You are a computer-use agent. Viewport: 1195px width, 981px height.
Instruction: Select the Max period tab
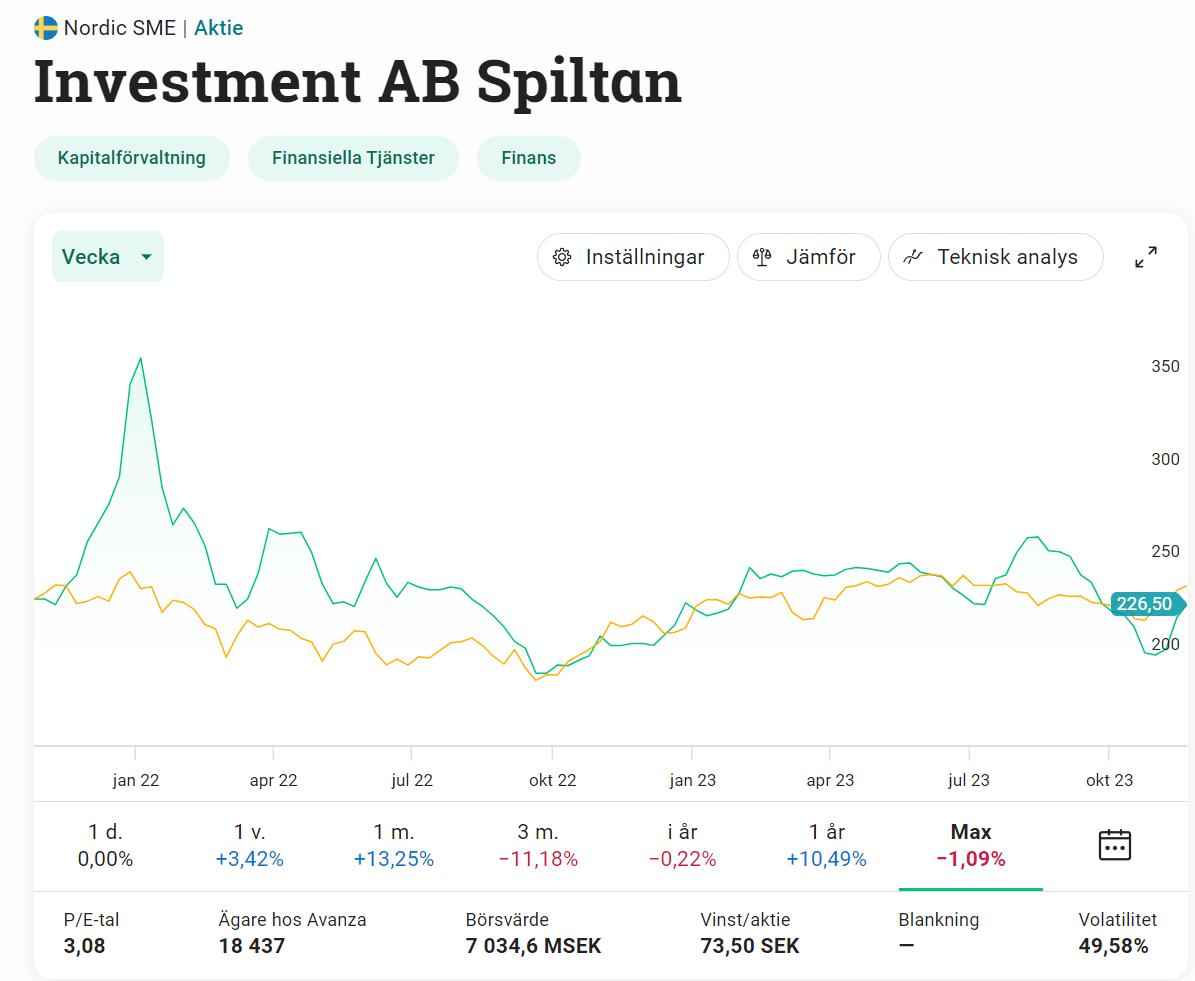pyautogui.click(x=971, y=845)
